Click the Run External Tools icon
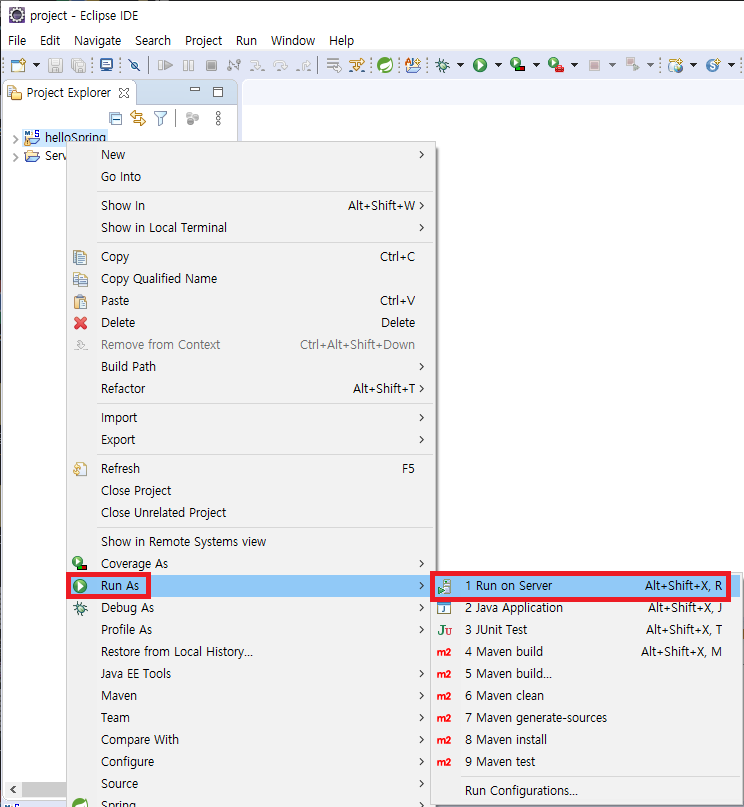The image size is (744, 807). [556, 65]
